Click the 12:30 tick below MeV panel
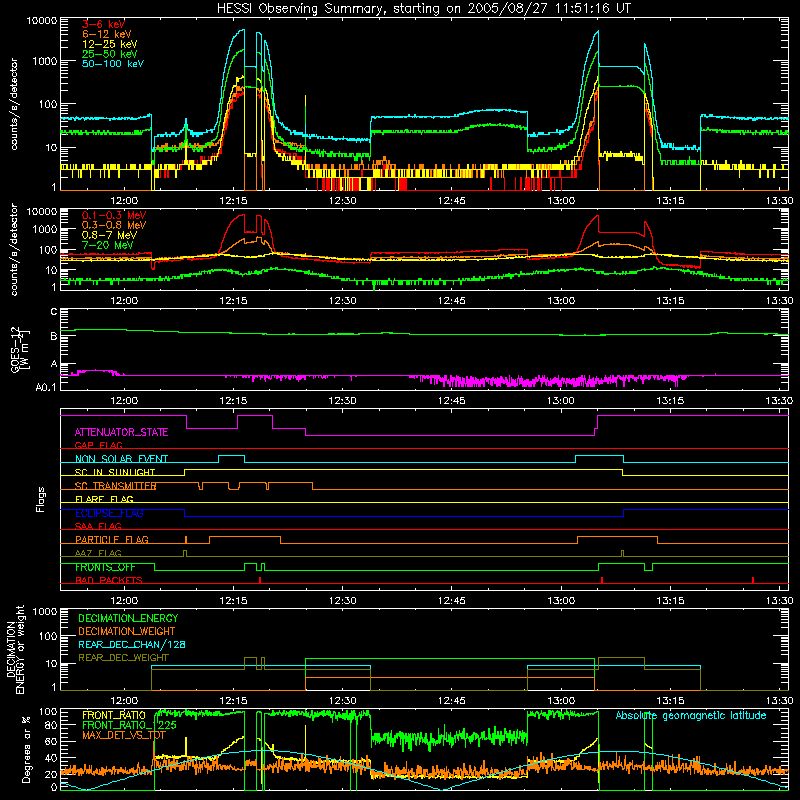 pos(342,301)
